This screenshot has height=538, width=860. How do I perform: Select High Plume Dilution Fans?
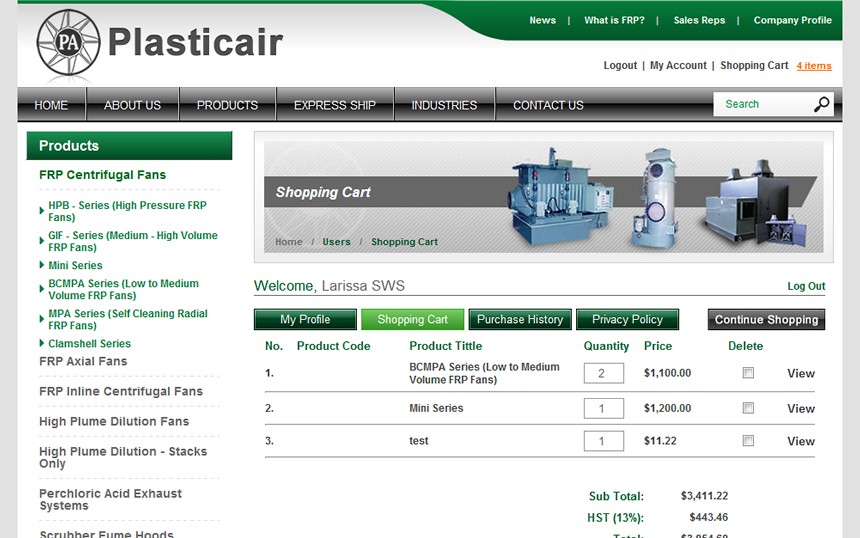(x=114, y=422)
